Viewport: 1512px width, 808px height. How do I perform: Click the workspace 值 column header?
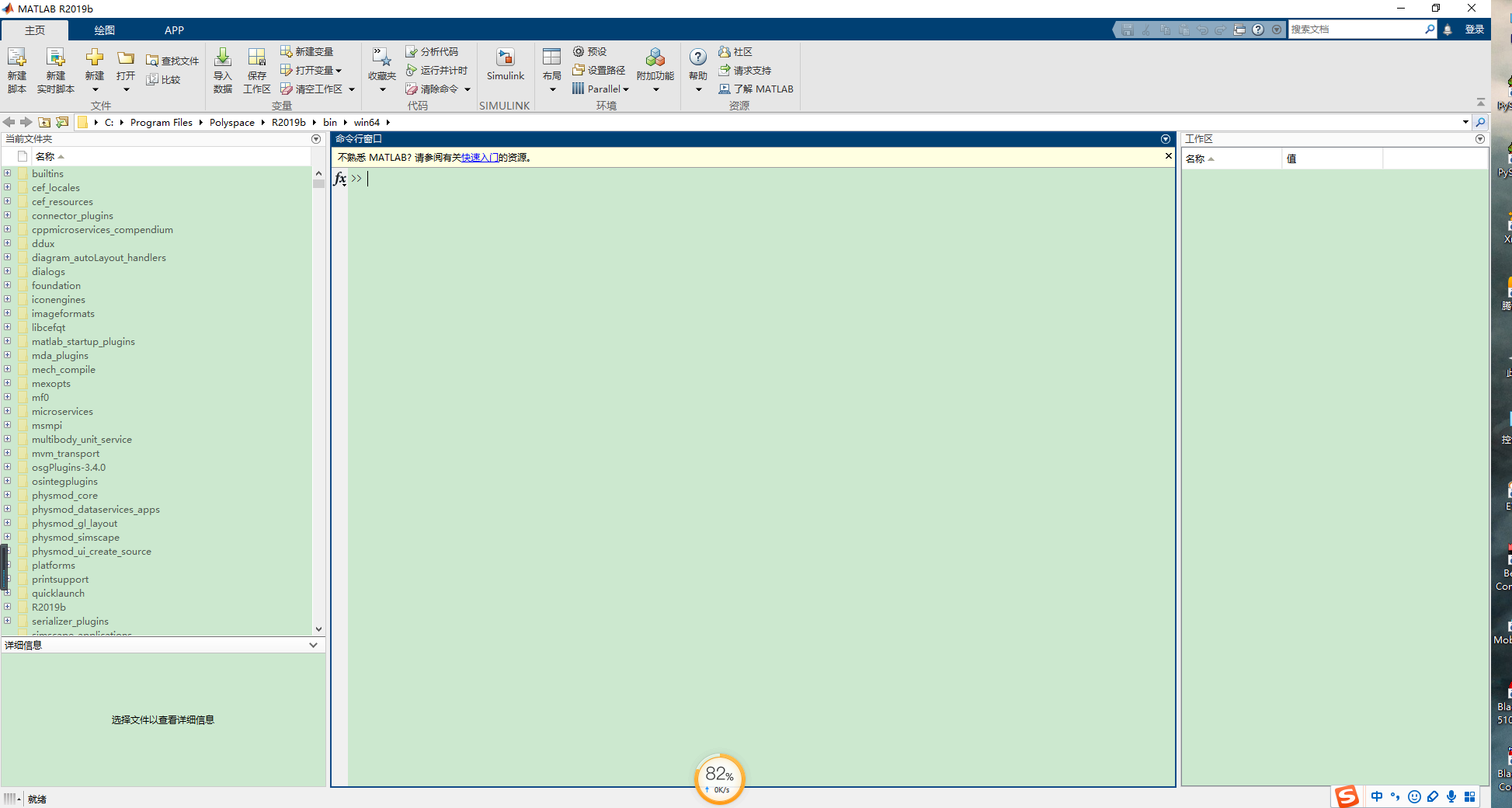coord(1332,158)
